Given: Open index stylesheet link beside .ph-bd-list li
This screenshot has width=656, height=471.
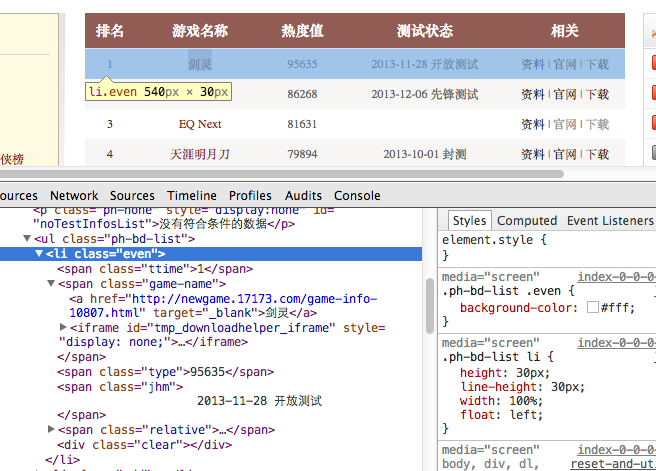Looking at the screenshot, I should pos(617,343).
